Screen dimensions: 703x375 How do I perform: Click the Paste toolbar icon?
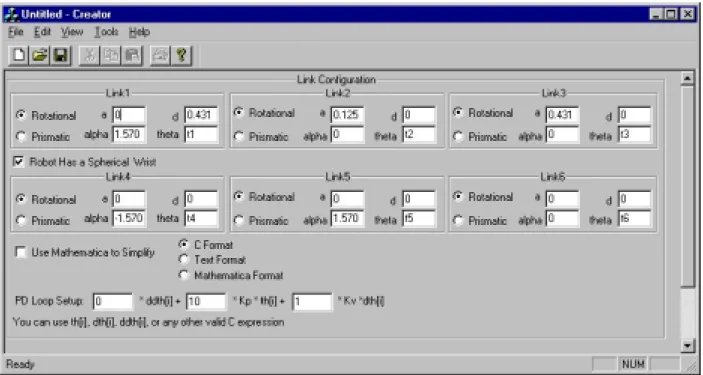[x=131, y=56]
